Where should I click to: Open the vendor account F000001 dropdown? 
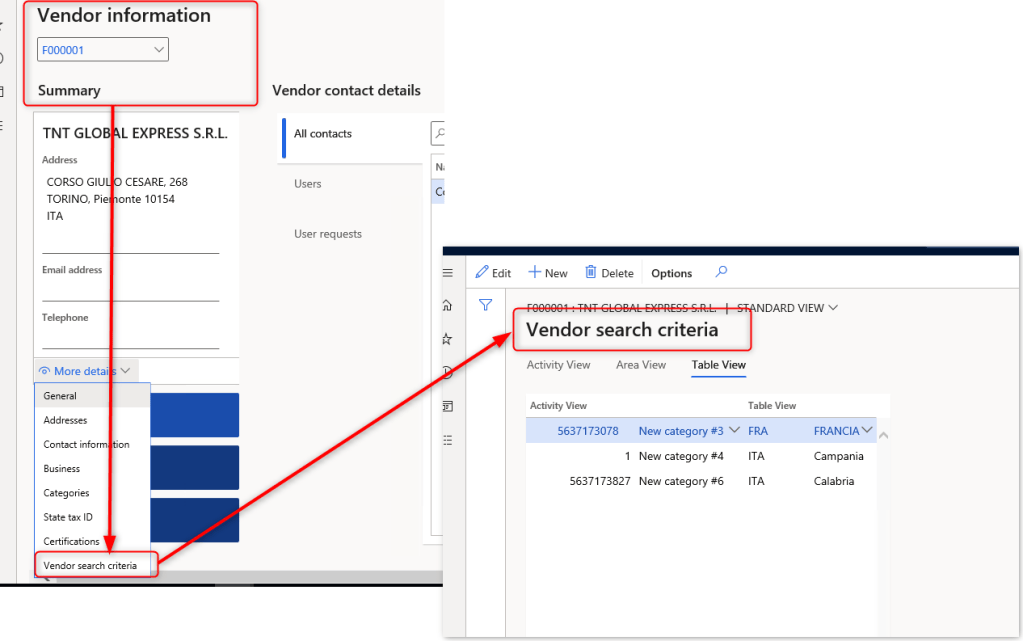[x=159, y=49]
